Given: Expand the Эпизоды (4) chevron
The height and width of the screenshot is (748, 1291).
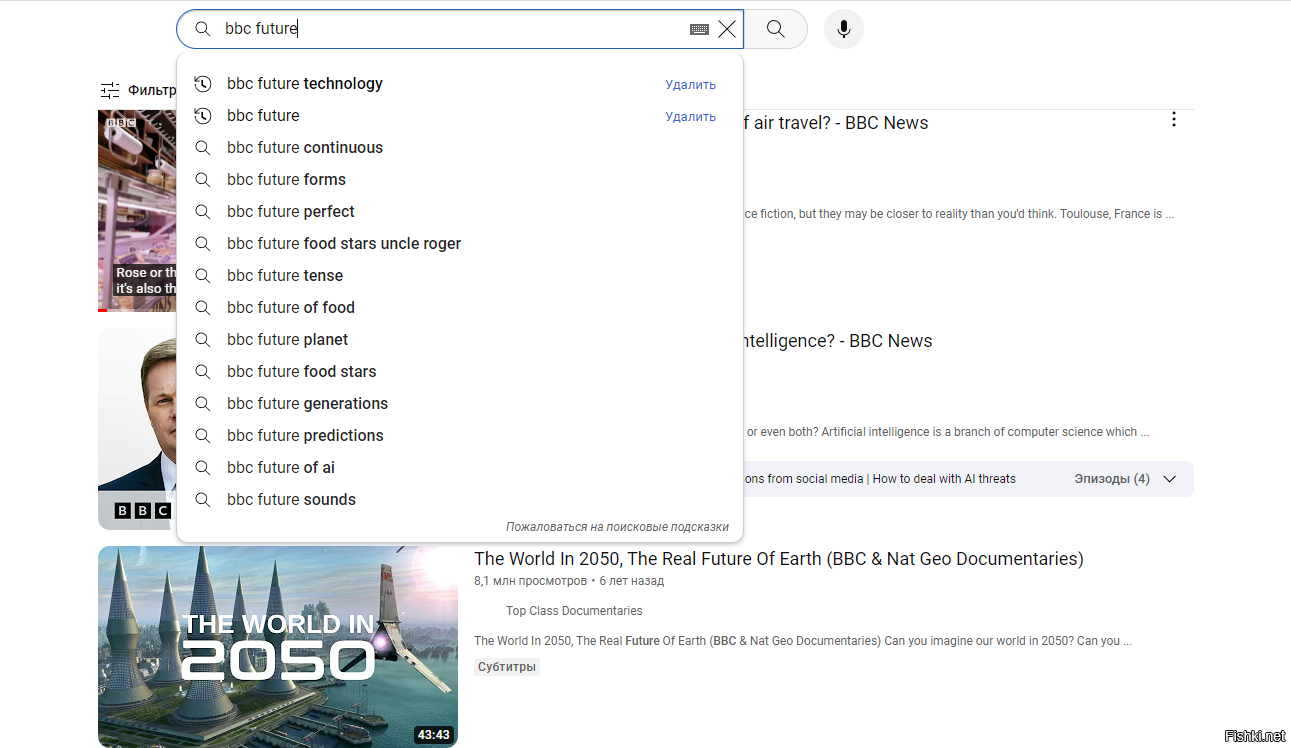Looking at the screenshot, I should point(1169,479).
